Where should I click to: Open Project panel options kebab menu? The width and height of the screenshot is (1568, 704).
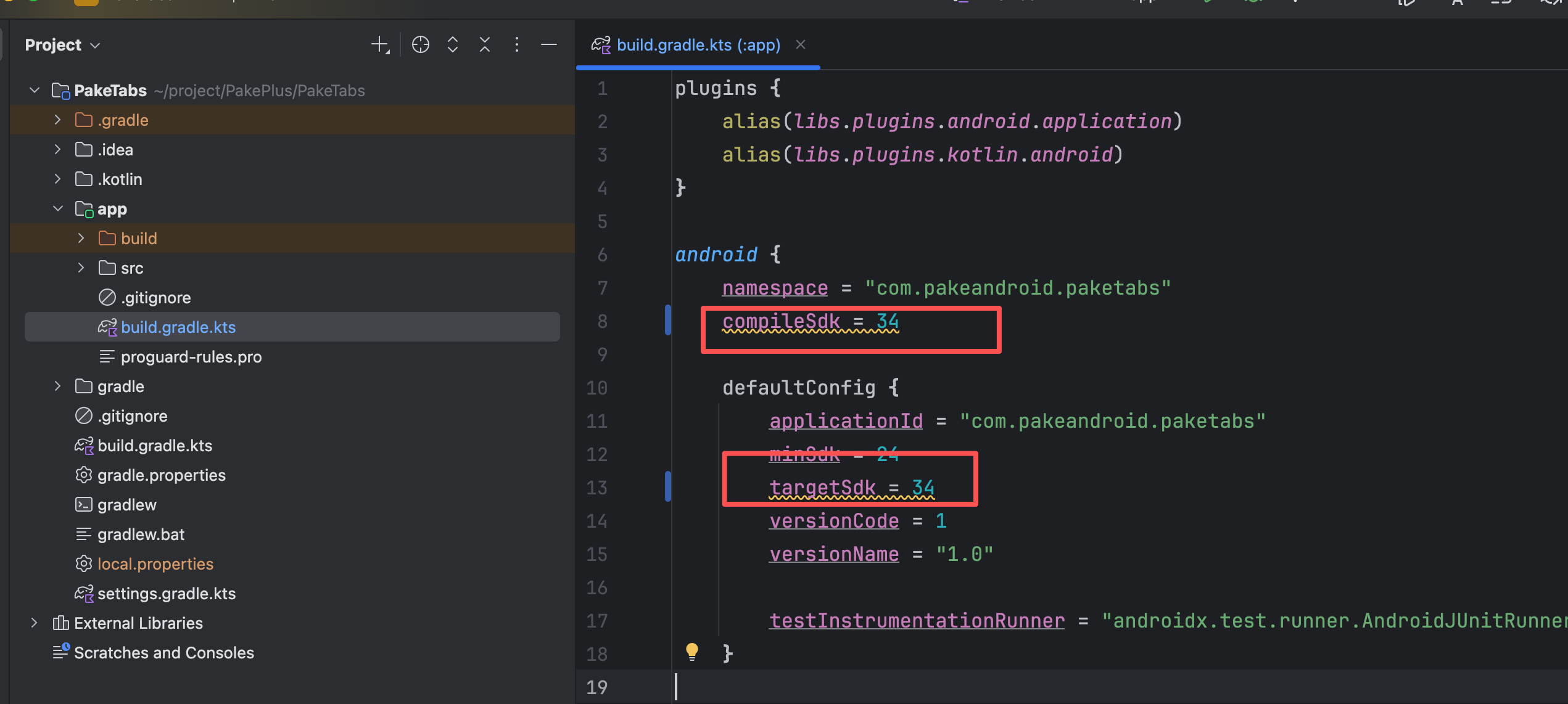[x=517, y=44]
